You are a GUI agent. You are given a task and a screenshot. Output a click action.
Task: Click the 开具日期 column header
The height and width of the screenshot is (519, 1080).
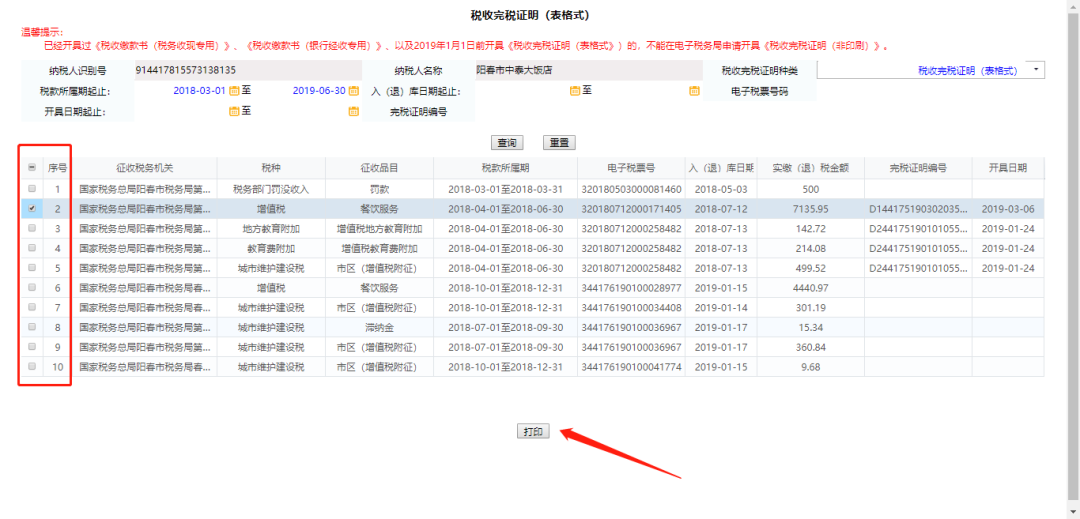1008,168
